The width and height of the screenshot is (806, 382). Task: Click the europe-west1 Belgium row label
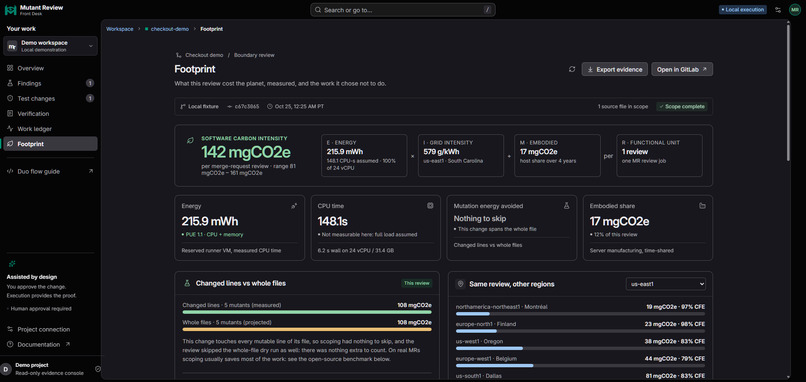tap(486, 358)
